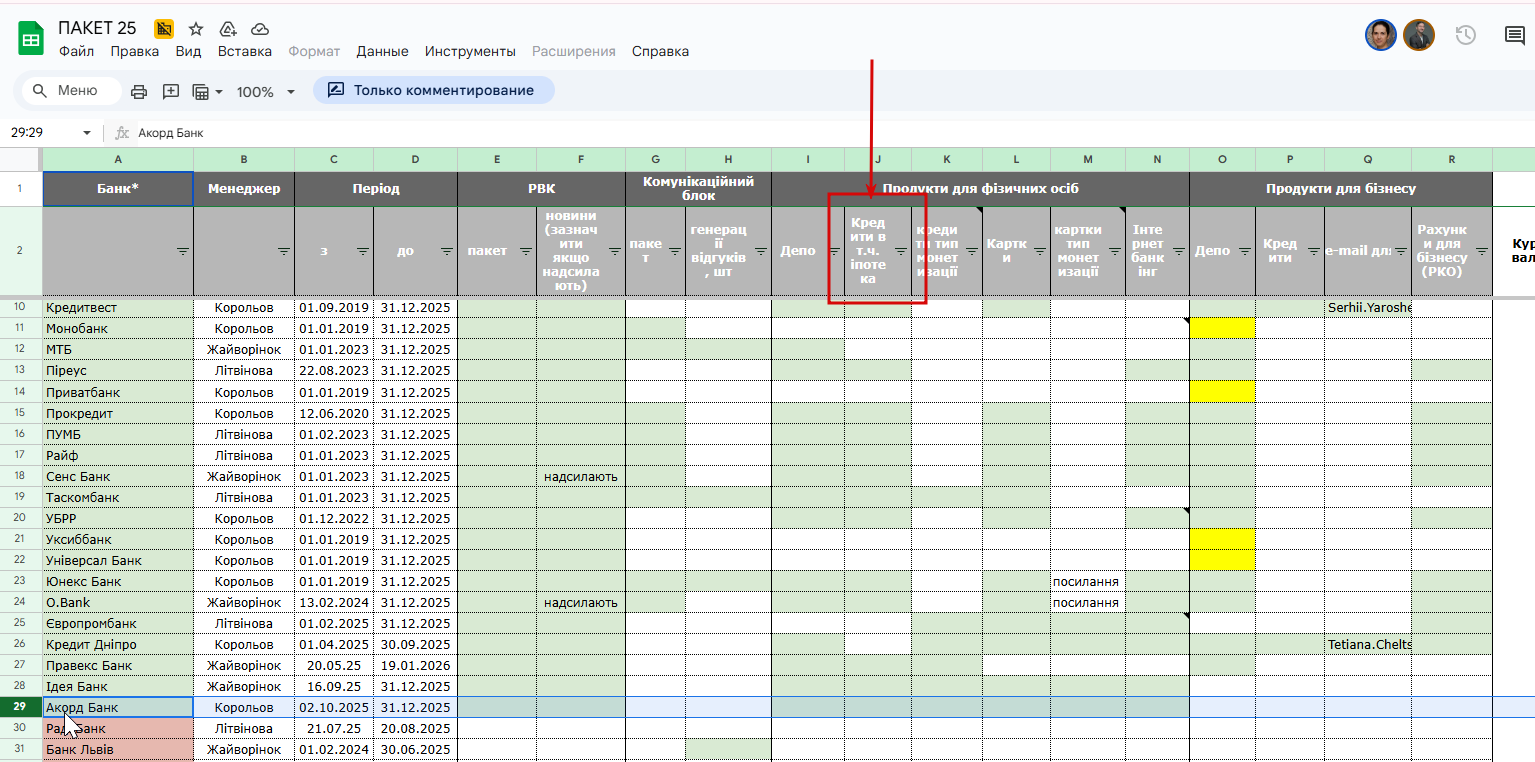Image resolution: width=1535 pixels, height=762 pixels.
Task: Open the filter button on новини column
Action: coord(614,251)
